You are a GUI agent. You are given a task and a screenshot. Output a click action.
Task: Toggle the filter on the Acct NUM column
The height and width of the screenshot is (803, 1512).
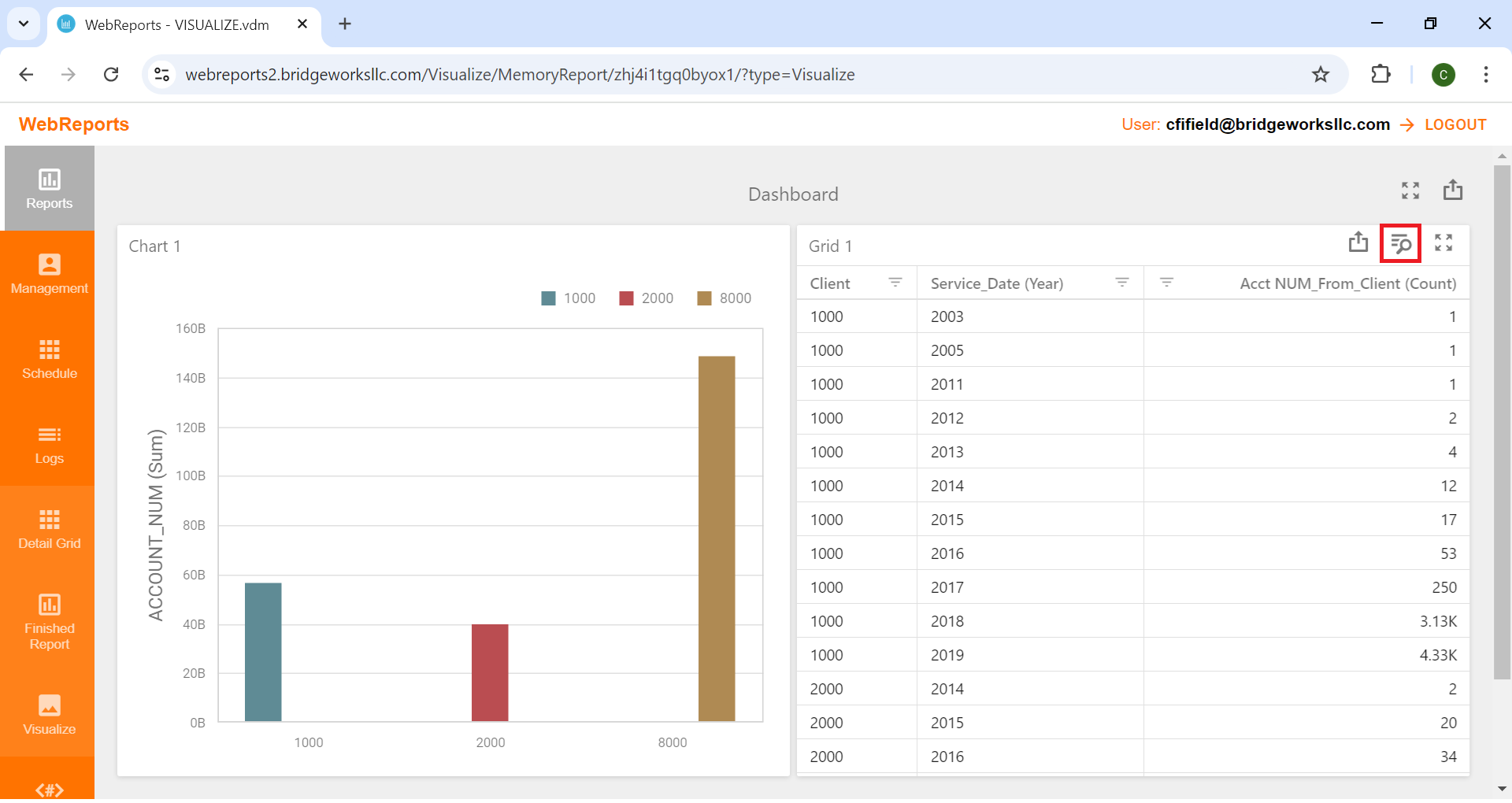click(x=1168, y=282)
